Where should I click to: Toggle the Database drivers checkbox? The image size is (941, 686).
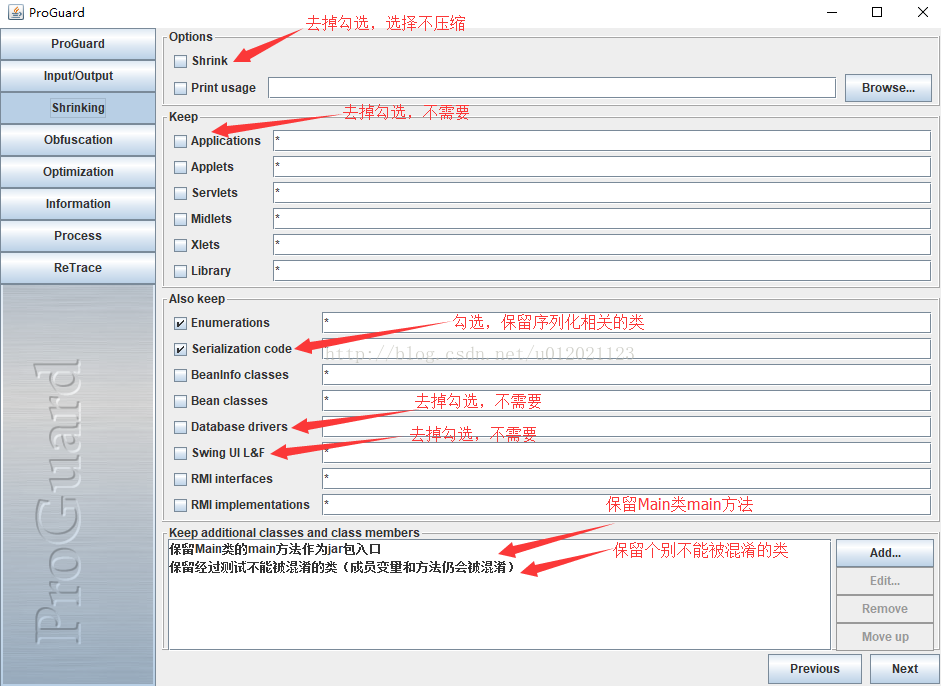(180, 427)
